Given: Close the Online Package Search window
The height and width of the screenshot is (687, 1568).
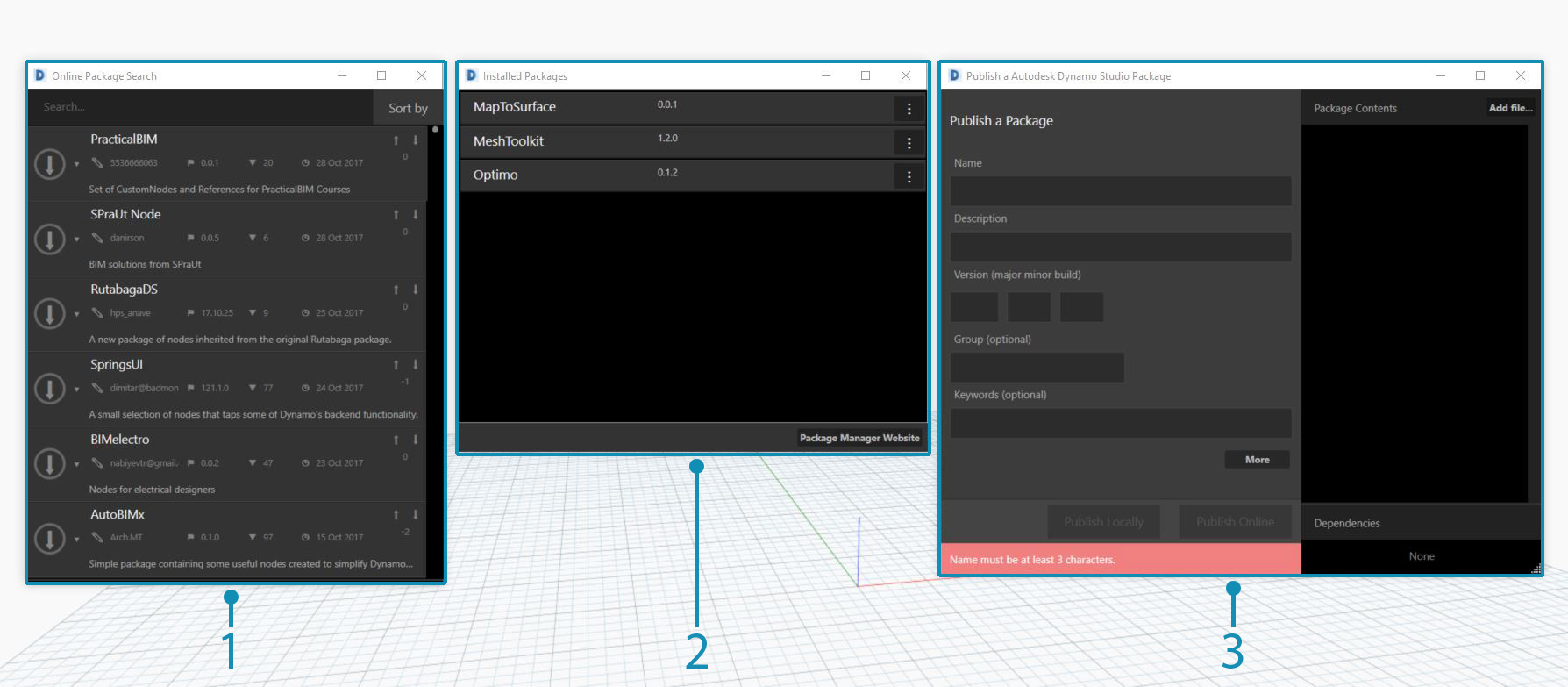Looking at the screenshot, I should [422, 76].
